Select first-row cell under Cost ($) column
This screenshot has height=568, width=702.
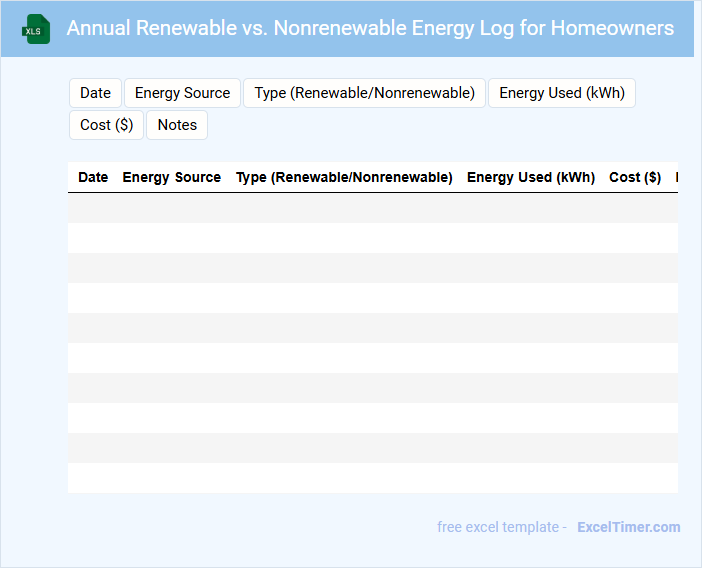(634, 208)
